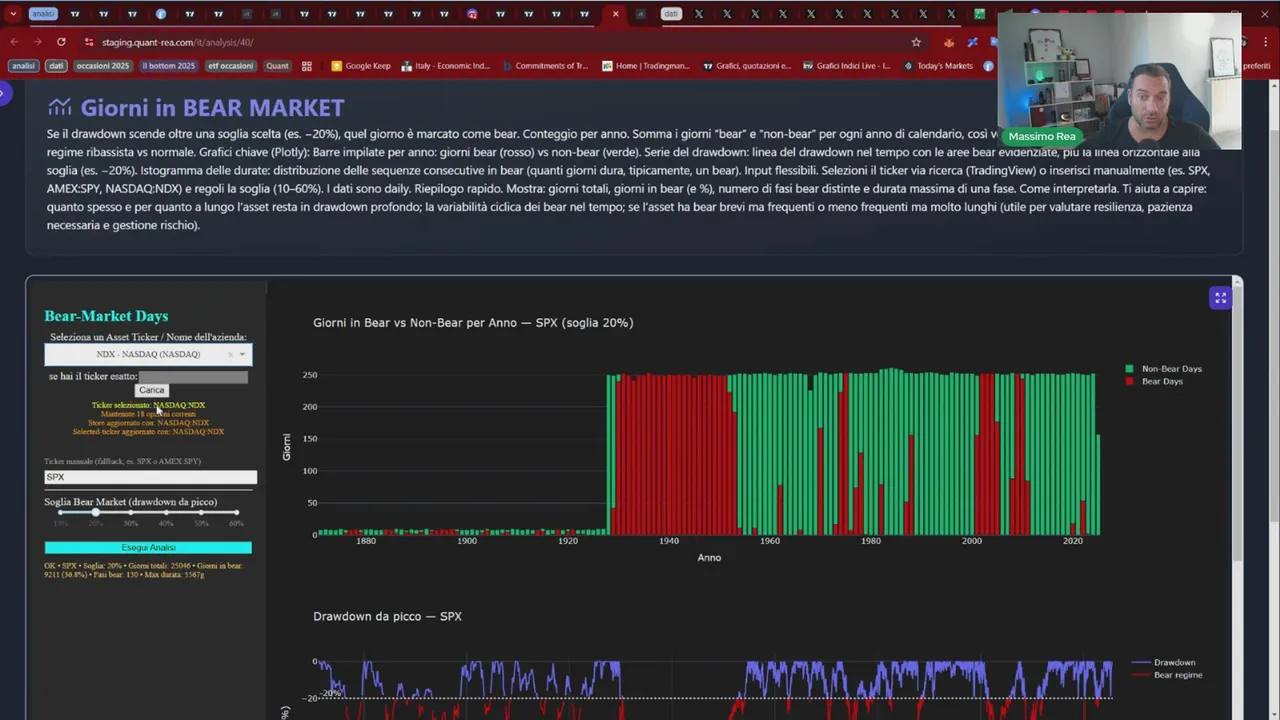Open 'etf occasioni' bookmark folder
Viewport: 1280px width, 720px height.
coord(231,66)
